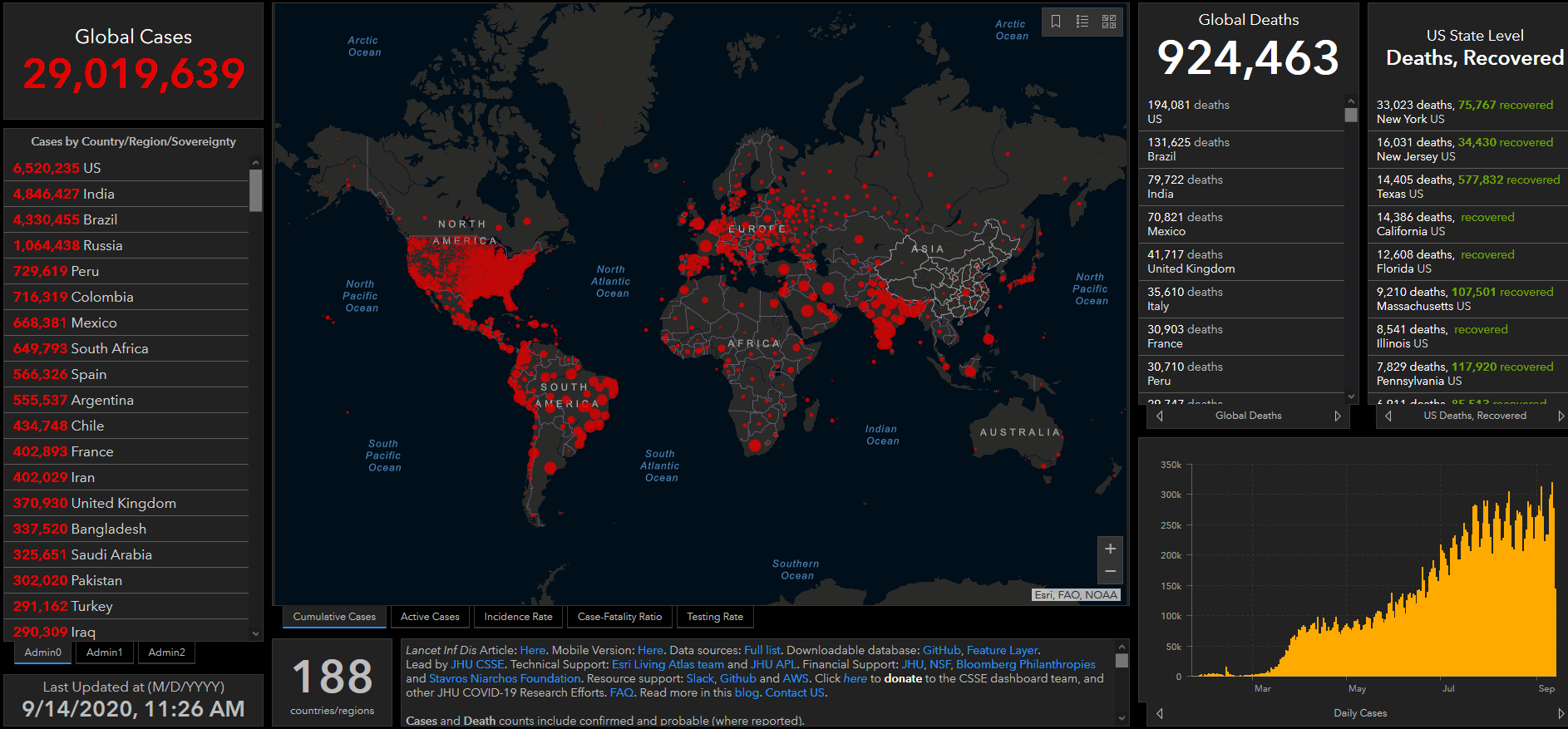
Task: Open the AWS resource link
Action: coord(795,678)
